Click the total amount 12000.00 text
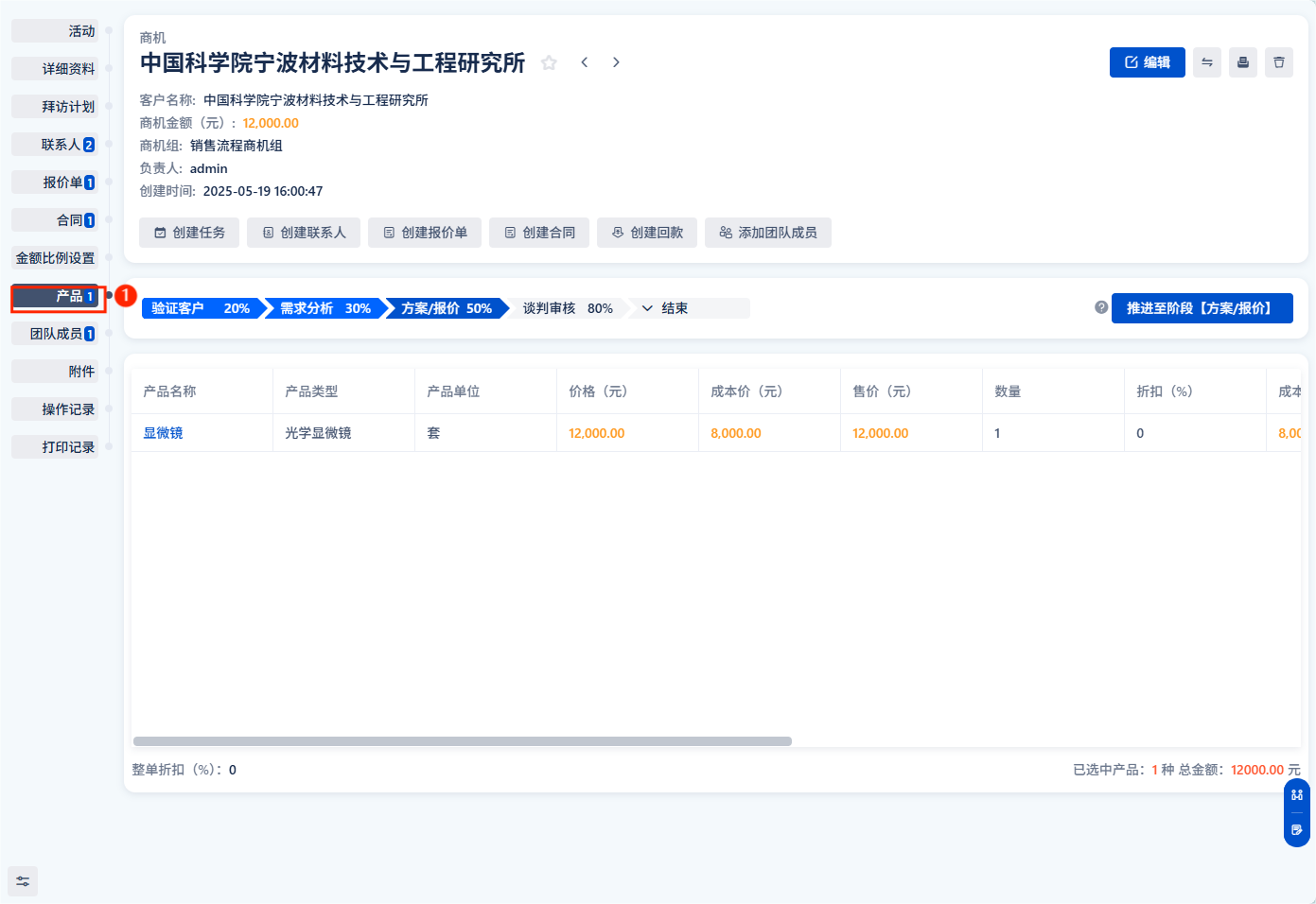Screen dimensions: 1316x904 coord(1257,770)
